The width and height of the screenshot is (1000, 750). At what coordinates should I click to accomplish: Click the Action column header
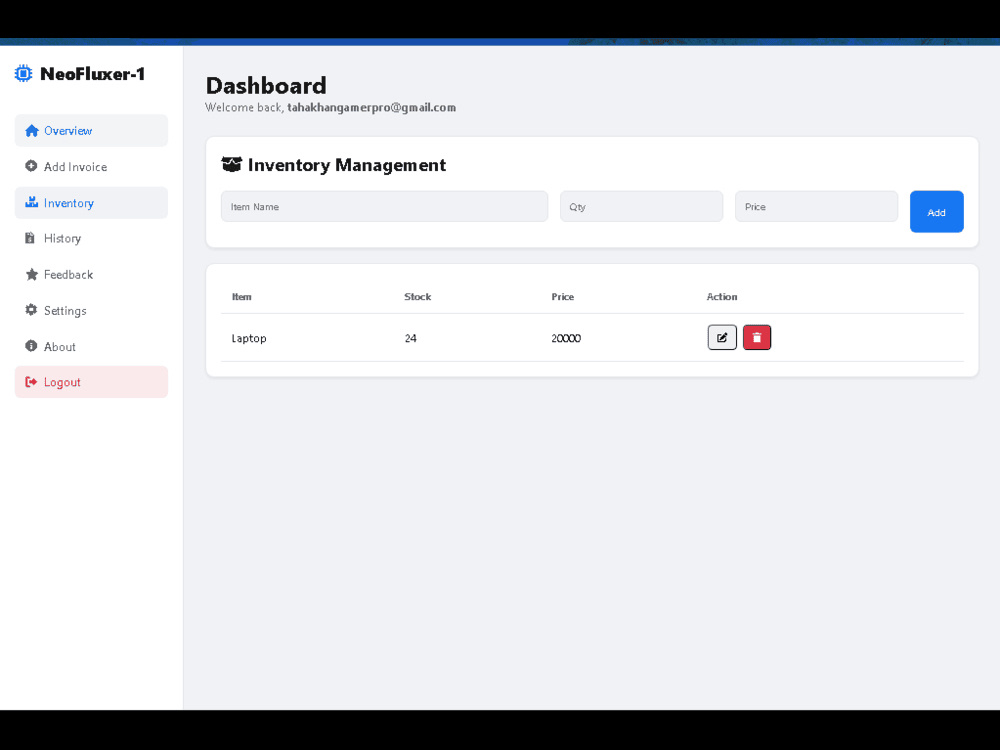coord(722,297)
